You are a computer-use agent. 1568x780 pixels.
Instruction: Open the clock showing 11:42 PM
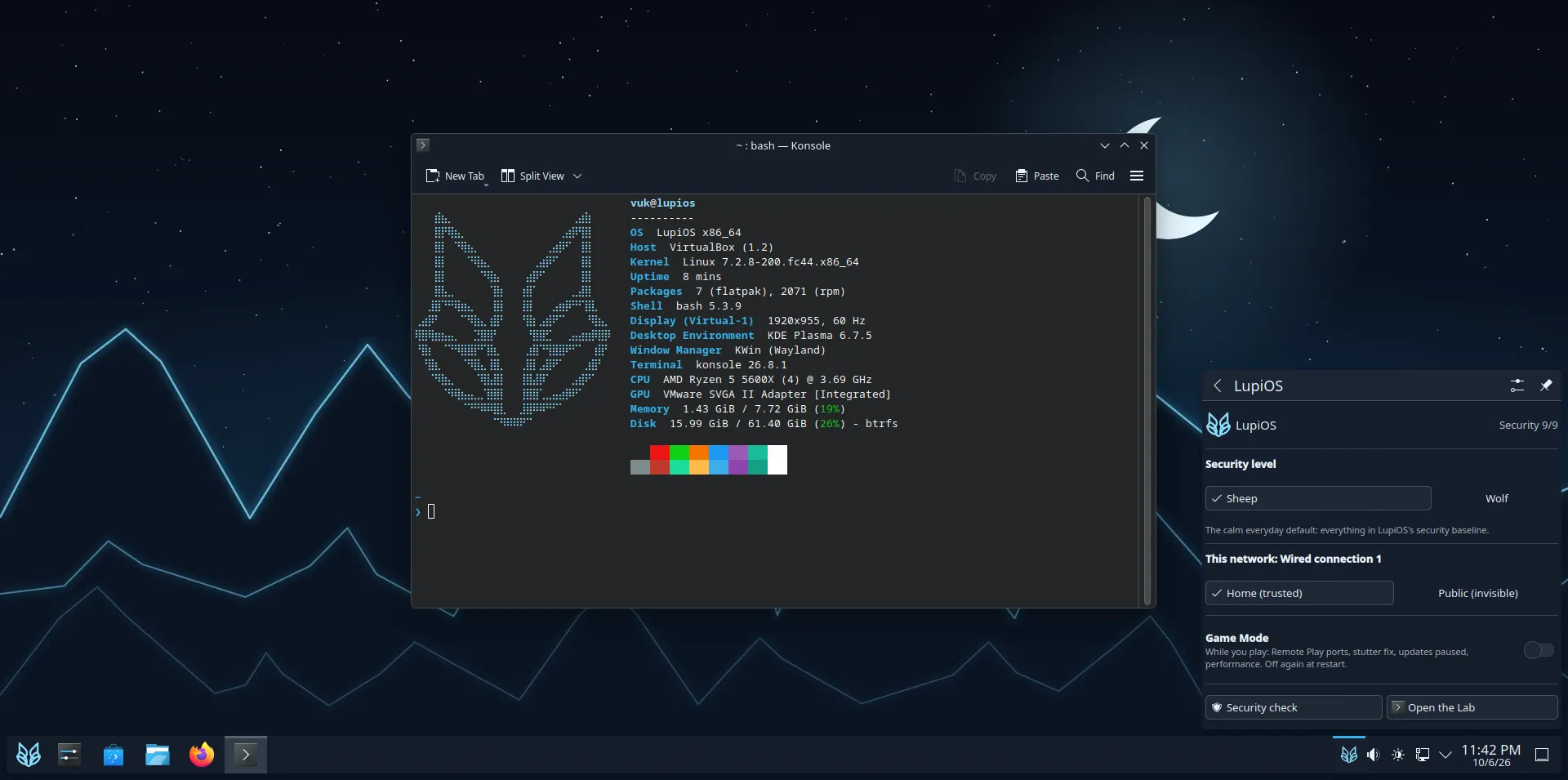(x=1491, y=755)
